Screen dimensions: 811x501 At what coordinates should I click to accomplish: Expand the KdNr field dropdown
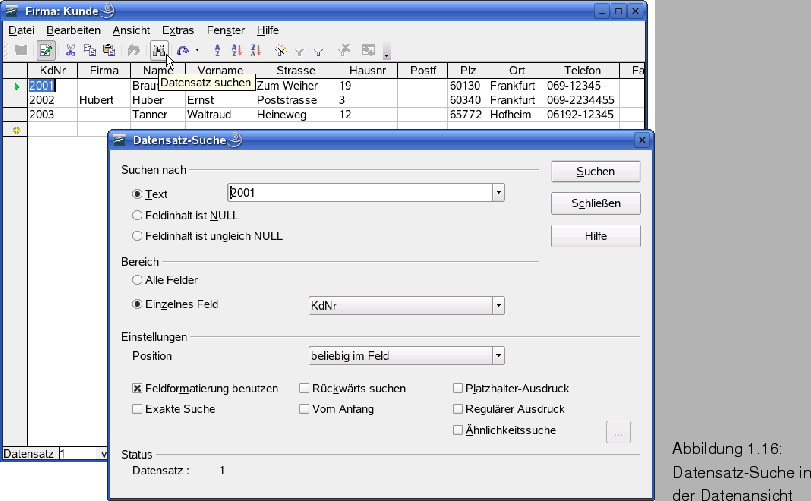click(498, 306)
